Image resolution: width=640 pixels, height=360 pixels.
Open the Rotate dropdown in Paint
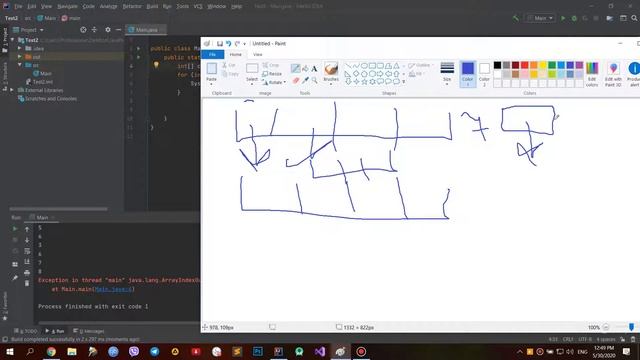point(284,82)
